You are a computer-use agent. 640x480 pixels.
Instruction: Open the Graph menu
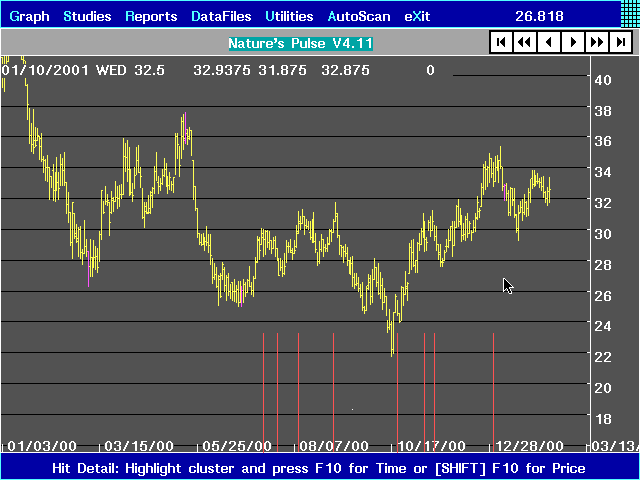click(x=29, y=16)
